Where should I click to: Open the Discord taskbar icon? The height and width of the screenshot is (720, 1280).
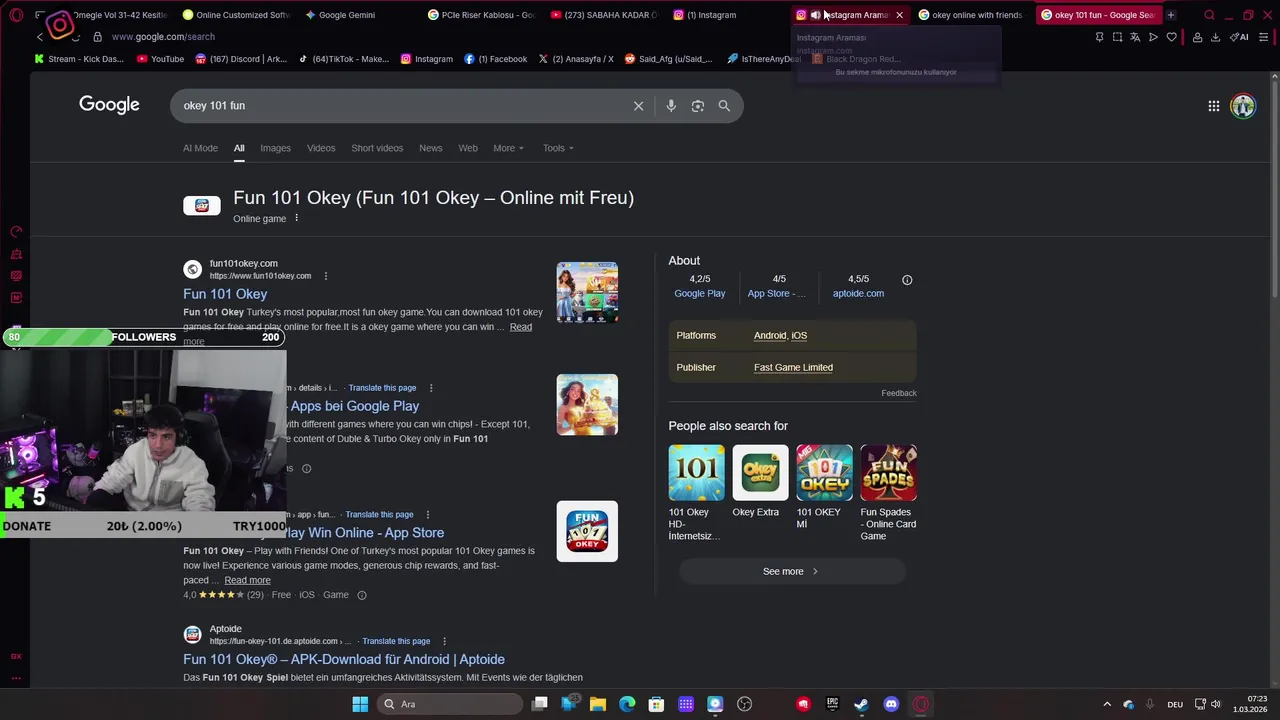point(891,704)
